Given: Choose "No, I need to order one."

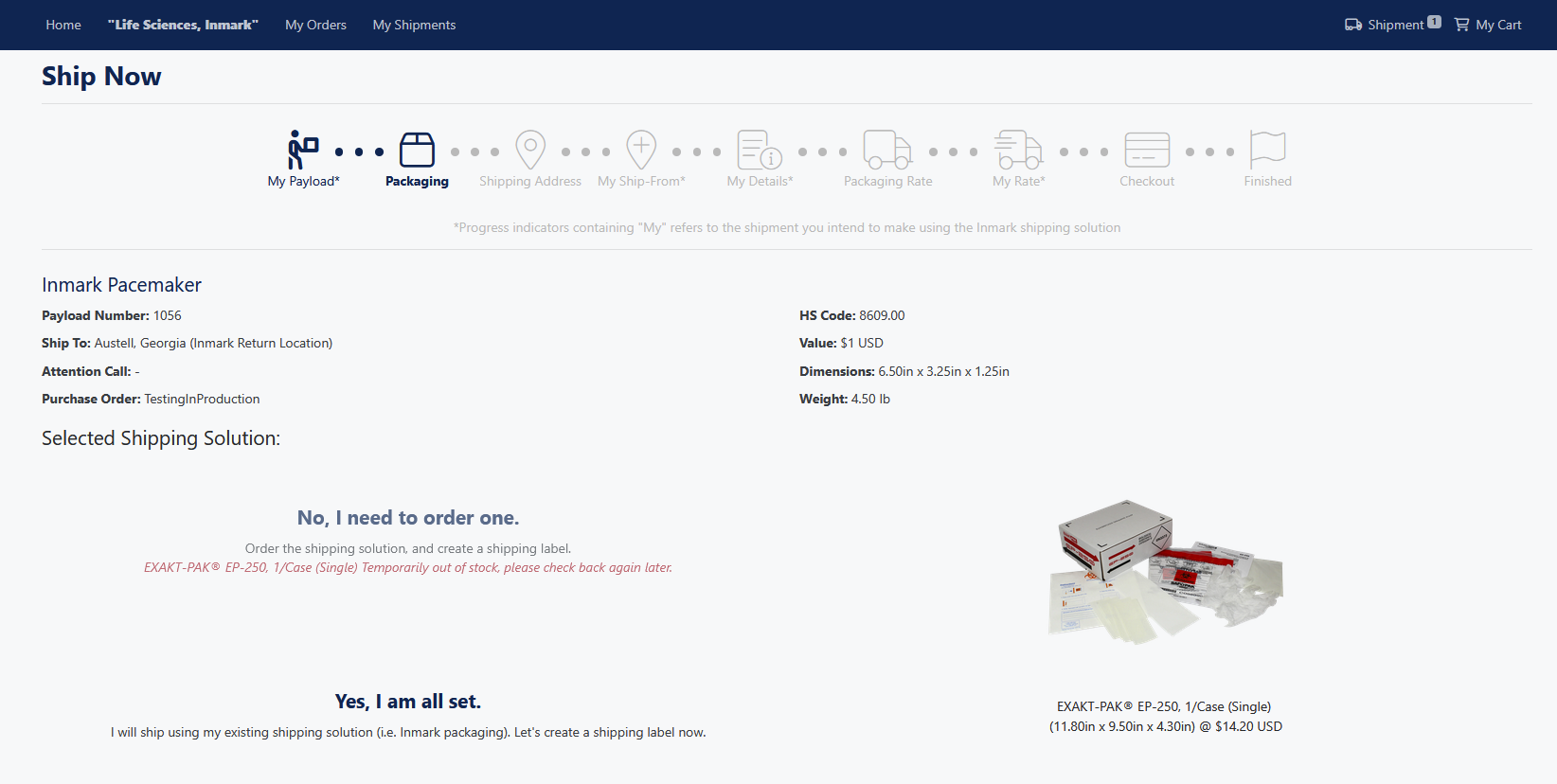Looking at the screenshot, I should [x=408, y=518].
